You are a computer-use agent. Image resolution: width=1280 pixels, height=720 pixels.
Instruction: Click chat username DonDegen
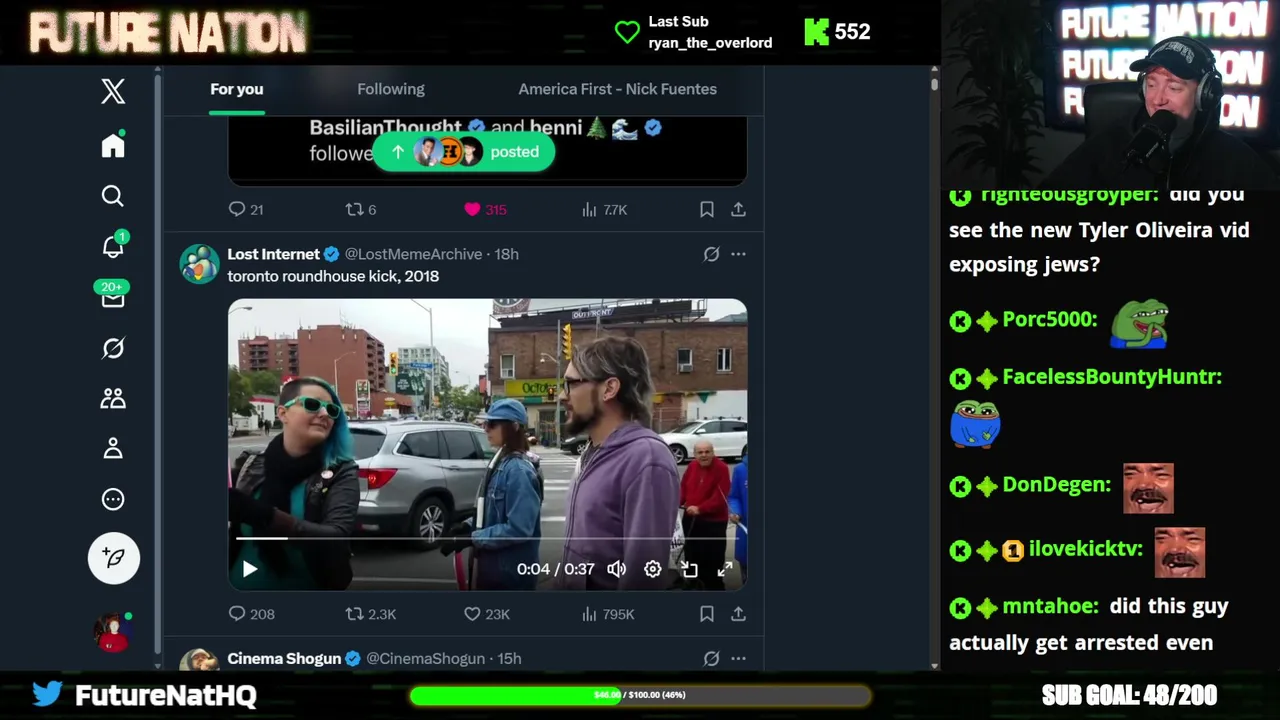click(x=1056, y=485)
